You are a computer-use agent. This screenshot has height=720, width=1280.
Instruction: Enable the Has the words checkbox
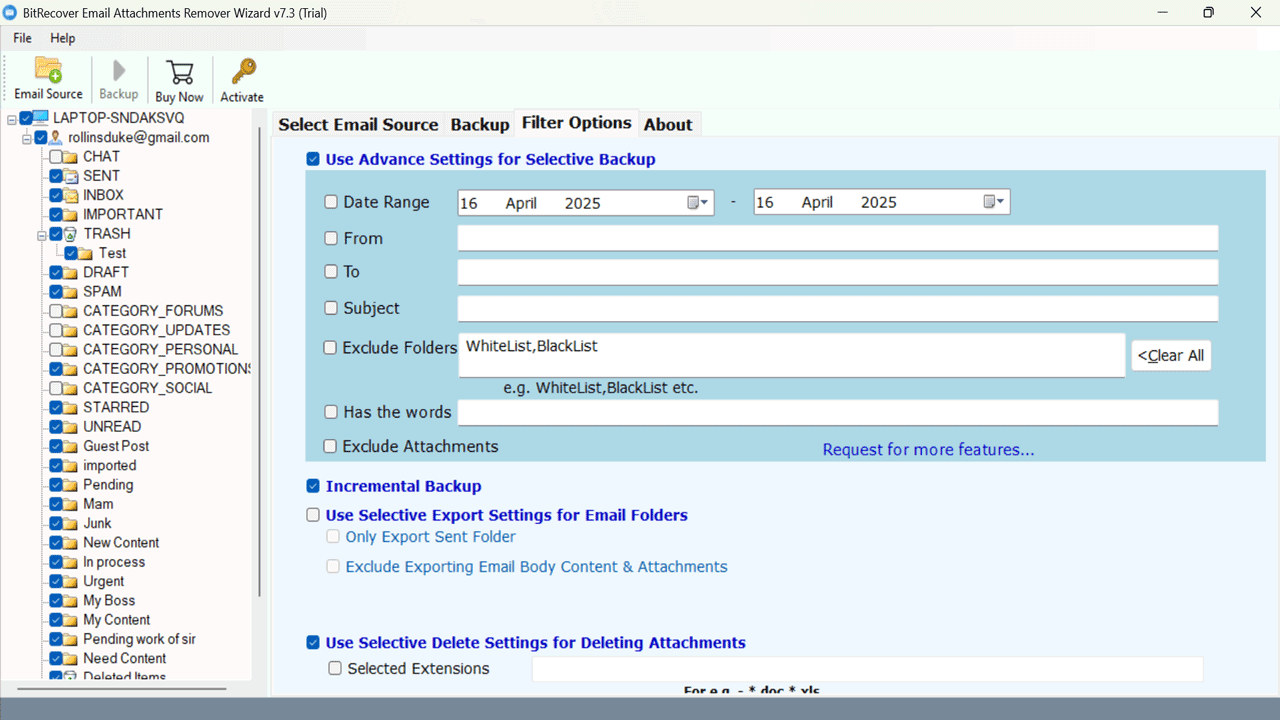tap(331, 412)
